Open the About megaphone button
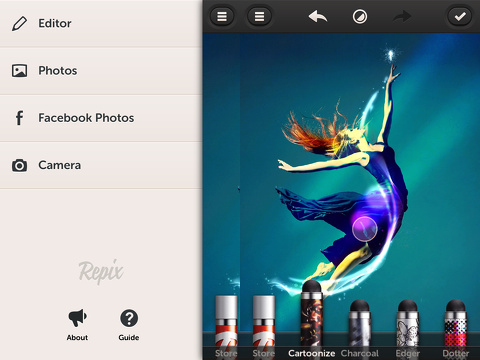Image resolution: width=480 pixels, height=360 pixels. click(x=77, y=325)
